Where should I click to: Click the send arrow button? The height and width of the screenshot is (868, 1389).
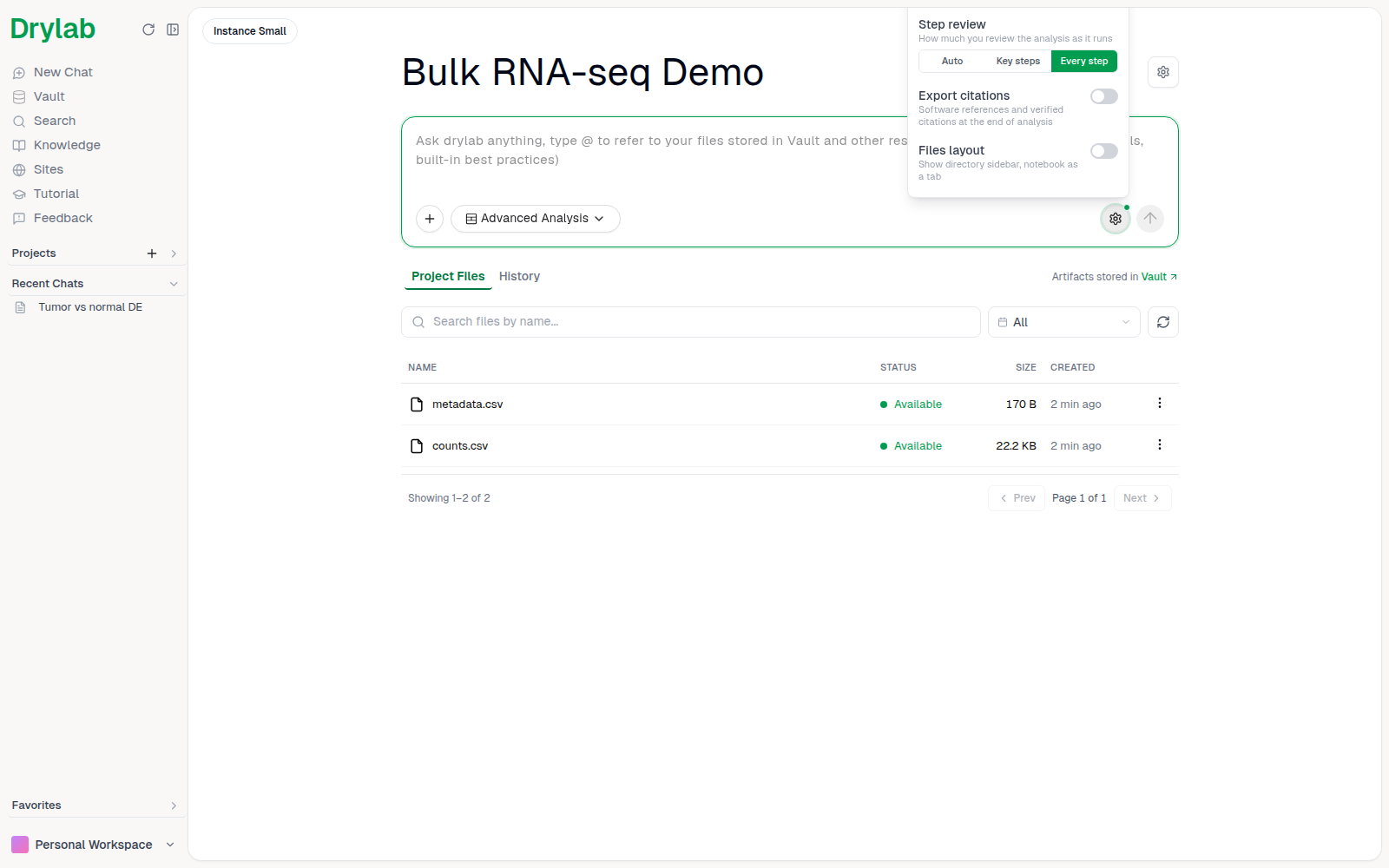[1150, 219]
